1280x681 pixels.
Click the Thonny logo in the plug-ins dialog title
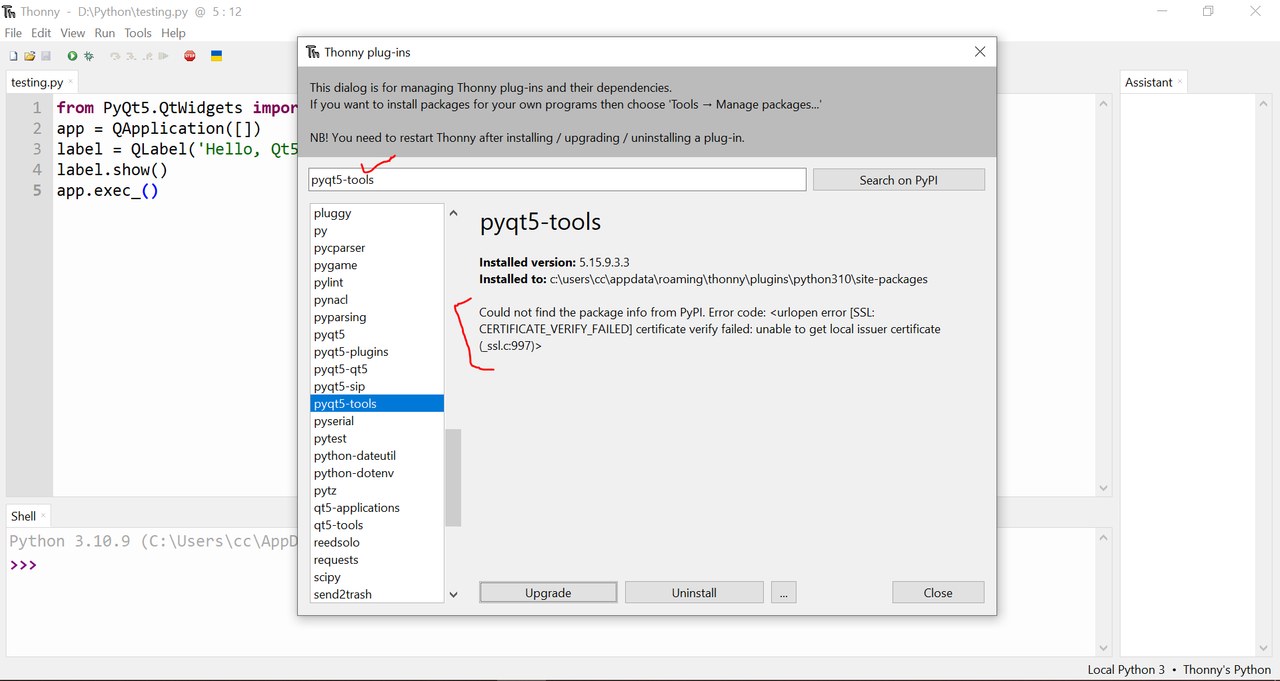click(312, 52)
